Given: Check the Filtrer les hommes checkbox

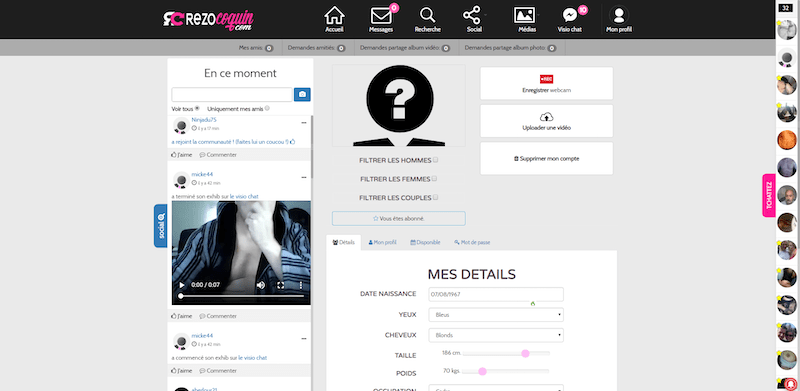Looking at the screenshot, I should click(x=435, y=160).
